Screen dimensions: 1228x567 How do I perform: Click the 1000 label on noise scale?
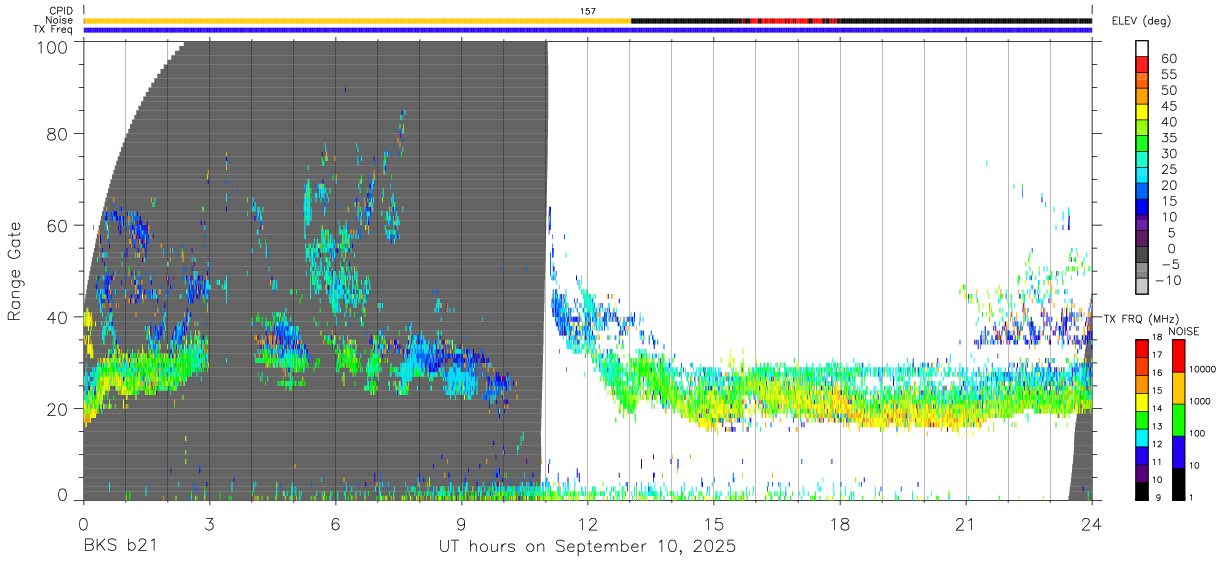tap(1201, 401)
